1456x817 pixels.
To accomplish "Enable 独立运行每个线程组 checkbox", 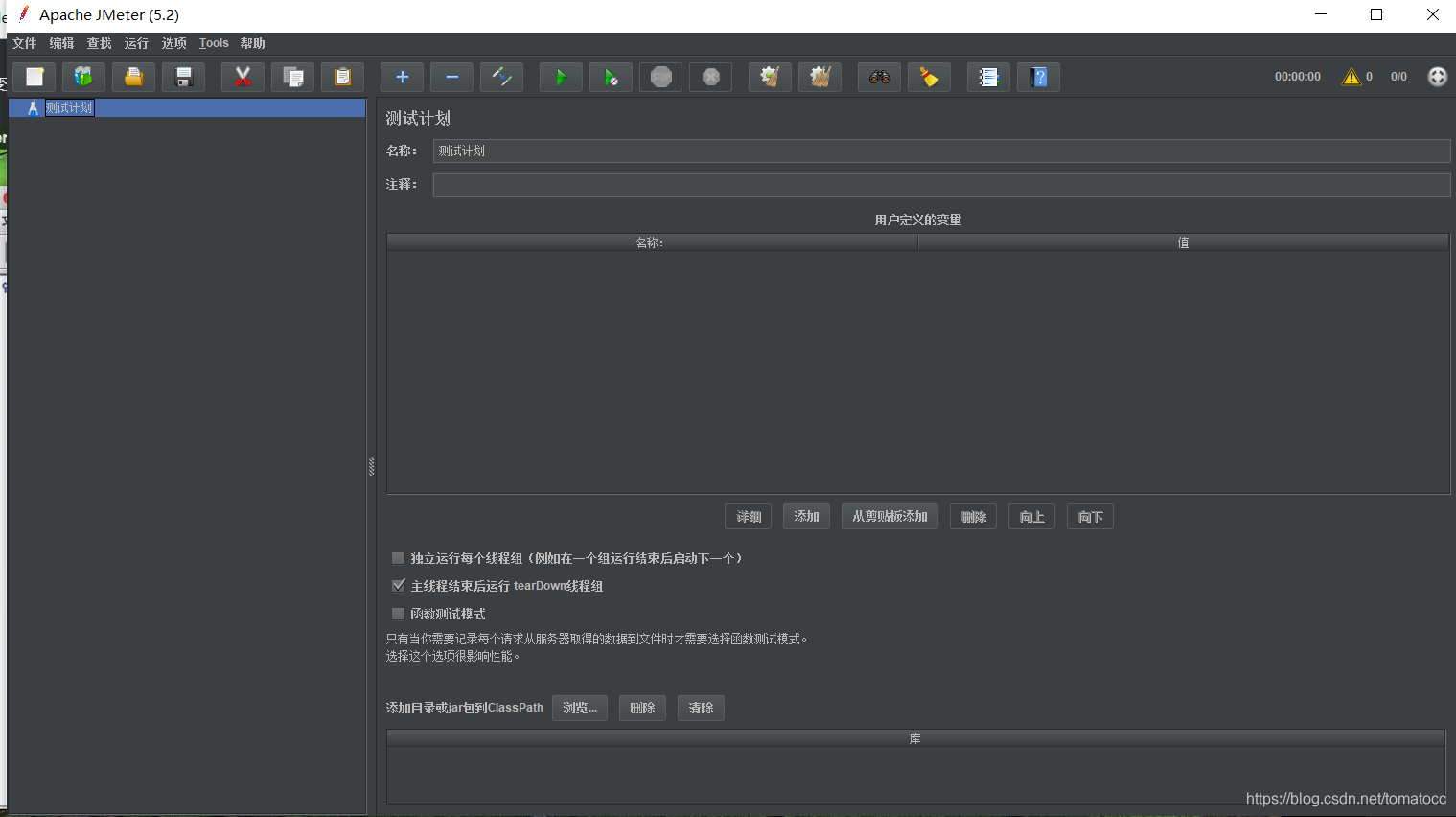I will pos(398,558).
